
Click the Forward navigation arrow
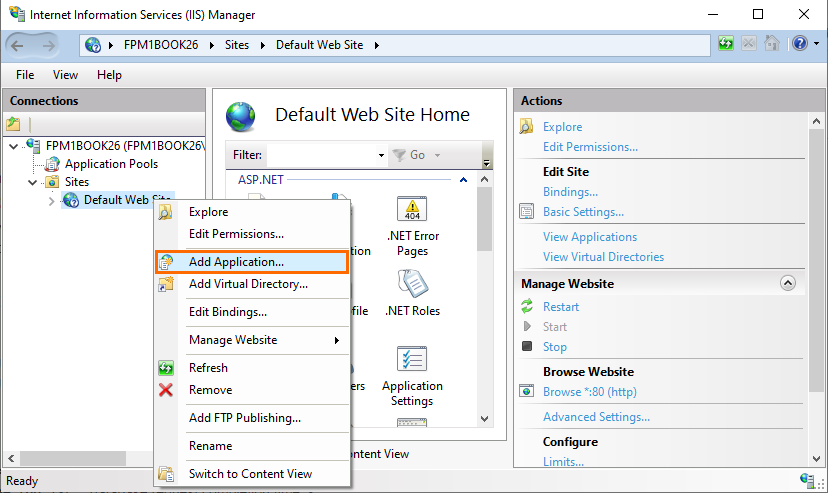pos(49,46)
